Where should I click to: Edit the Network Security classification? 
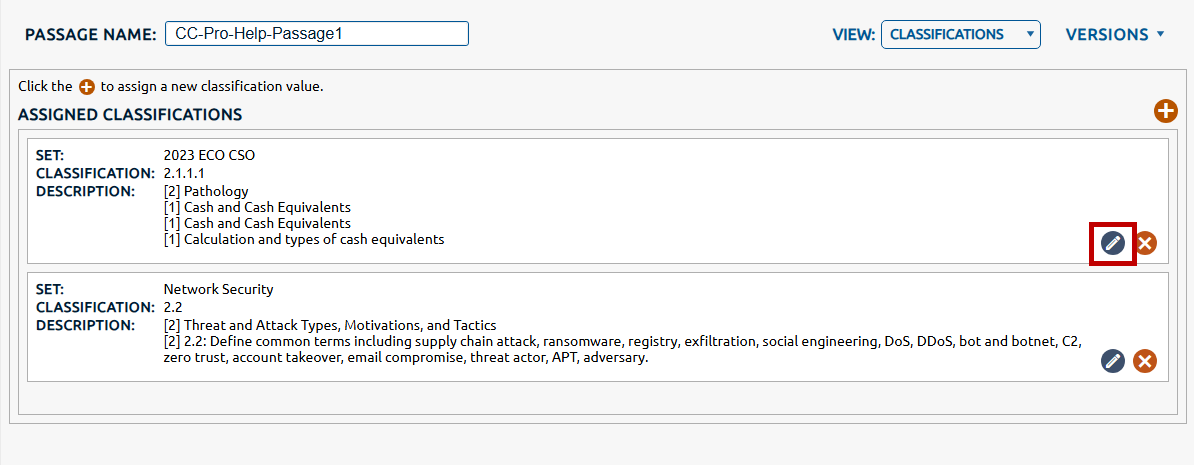pyautogui.click(x=1112, y=361)
